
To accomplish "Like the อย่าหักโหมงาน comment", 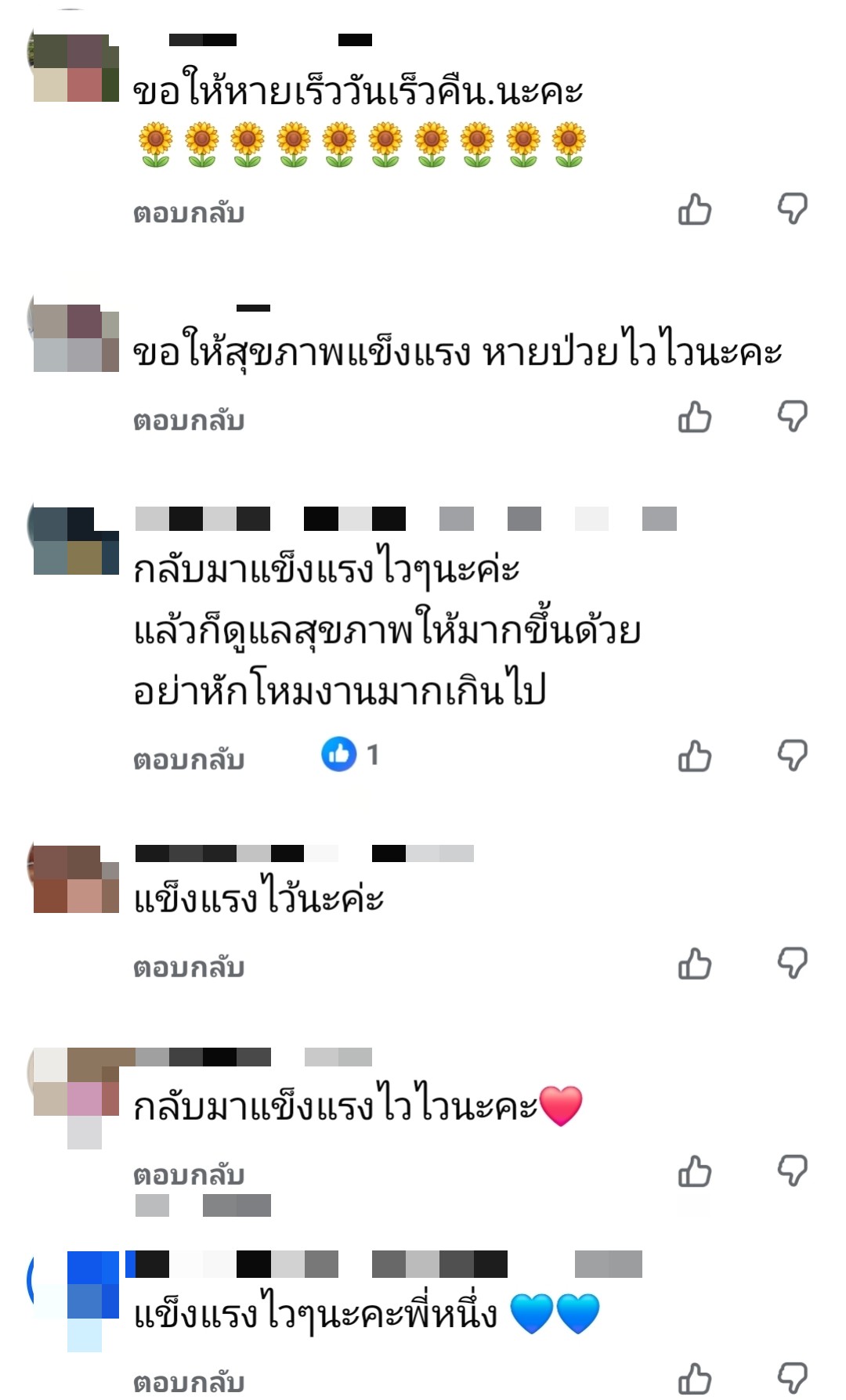I will pyautogui.click(x=695, y=756).
